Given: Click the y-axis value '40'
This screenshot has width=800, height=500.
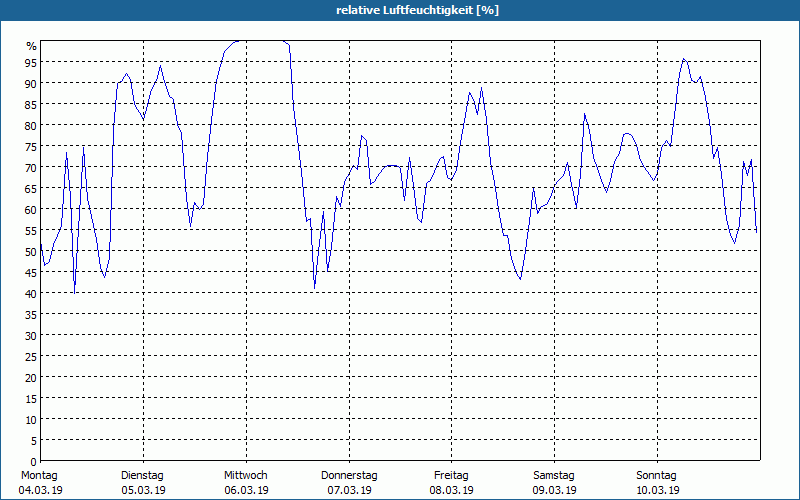Looking at the screenshot, I should pyautogui.click(x=31, y=294).
